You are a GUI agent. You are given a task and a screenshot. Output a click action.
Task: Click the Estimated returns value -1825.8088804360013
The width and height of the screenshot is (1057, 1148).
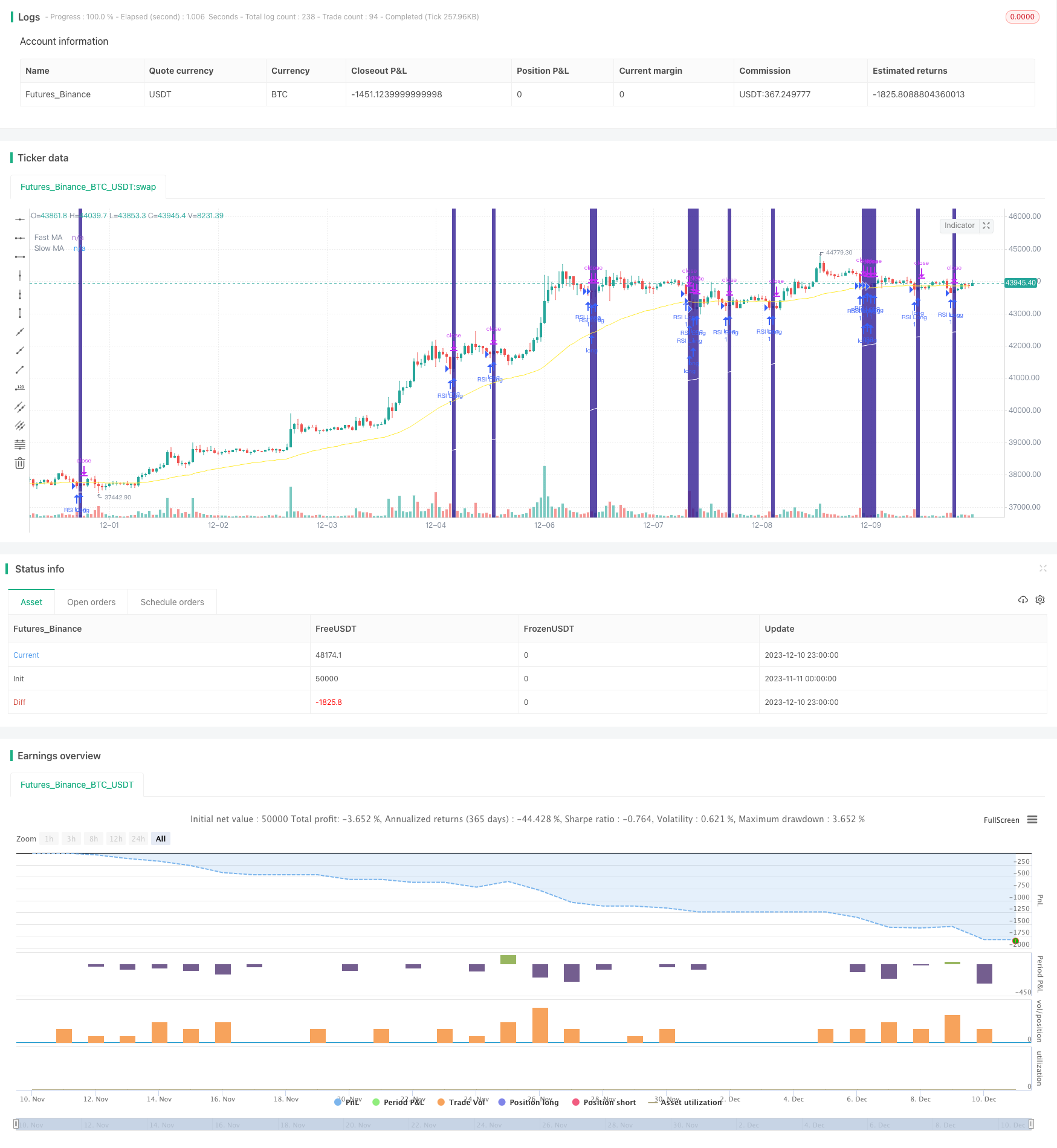coord(919,94)
